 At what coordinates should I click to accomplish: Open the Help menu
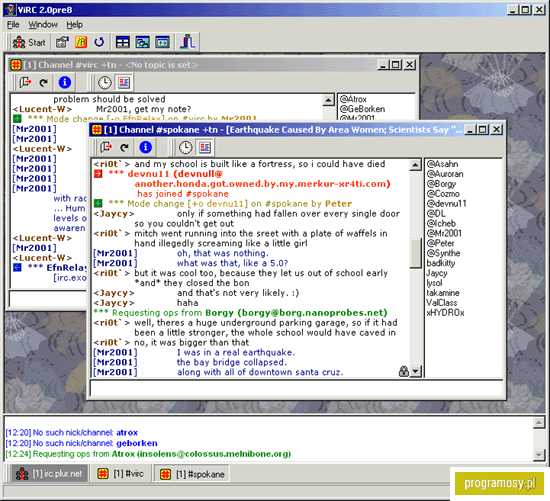click(x=74, y=25)
